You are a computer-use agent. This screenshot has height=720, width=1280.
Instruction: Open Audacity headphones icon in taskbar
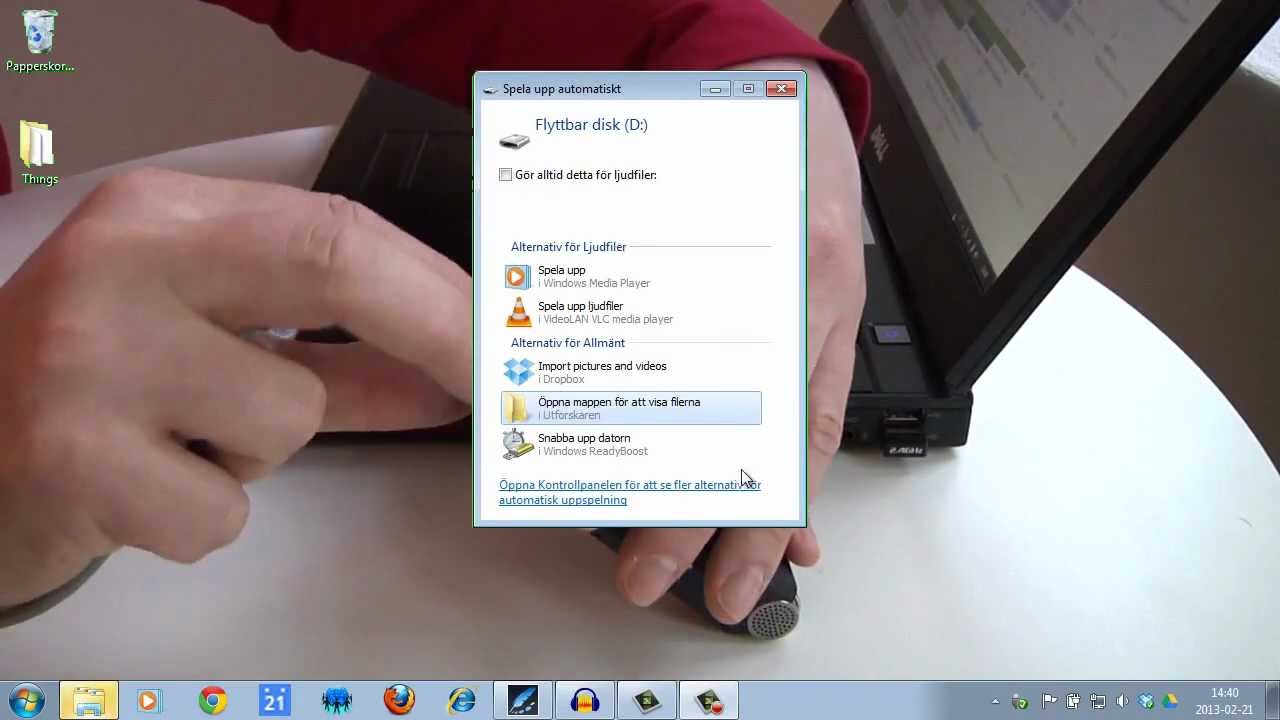pos(585,701)
